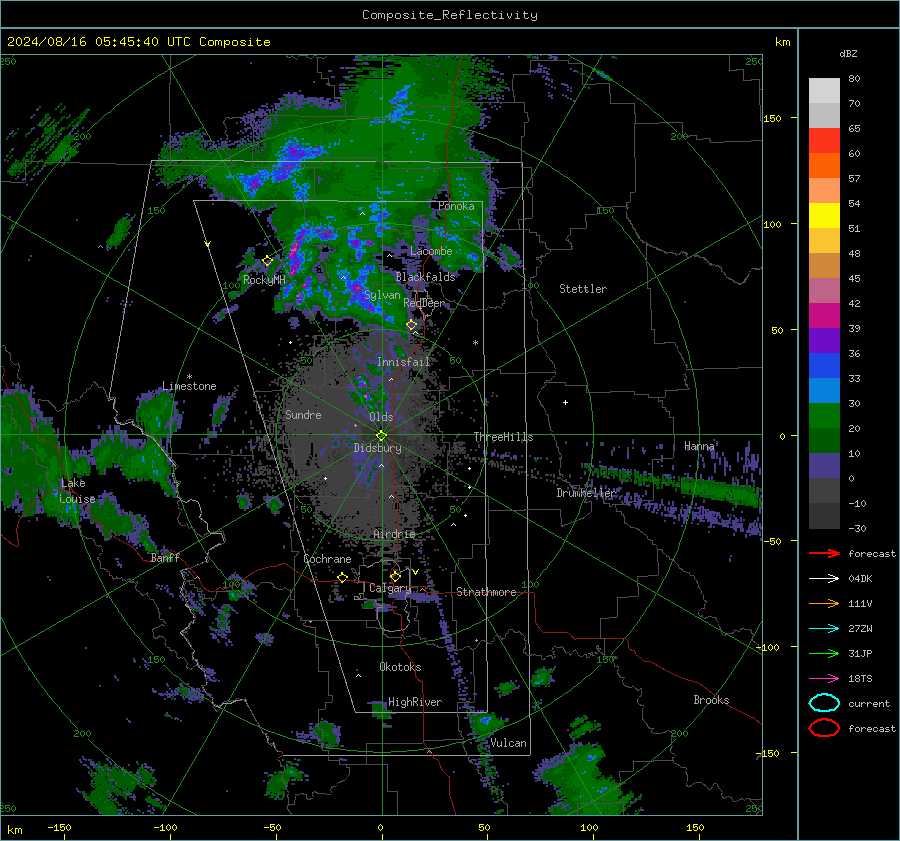Image resolution: width=900 pixels, height=841 pixels.
Task: Click the 'RockyMH' label on the map
Action: coord(264,280)
